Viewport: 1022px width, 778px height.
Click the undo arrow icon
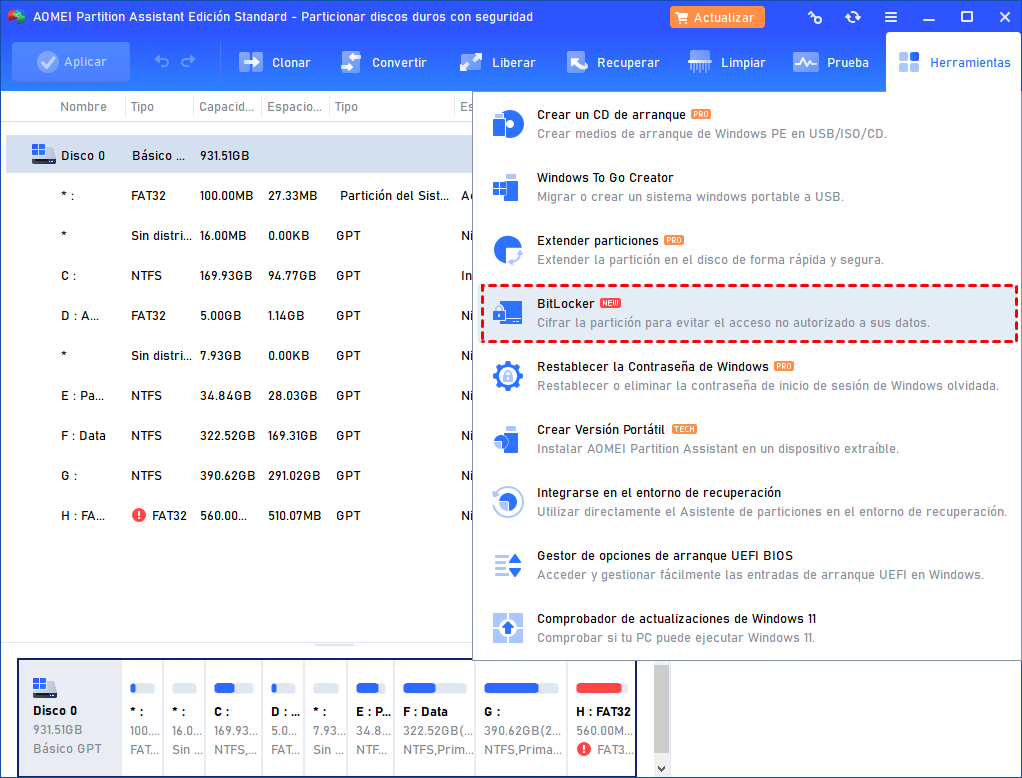(162, 62)
